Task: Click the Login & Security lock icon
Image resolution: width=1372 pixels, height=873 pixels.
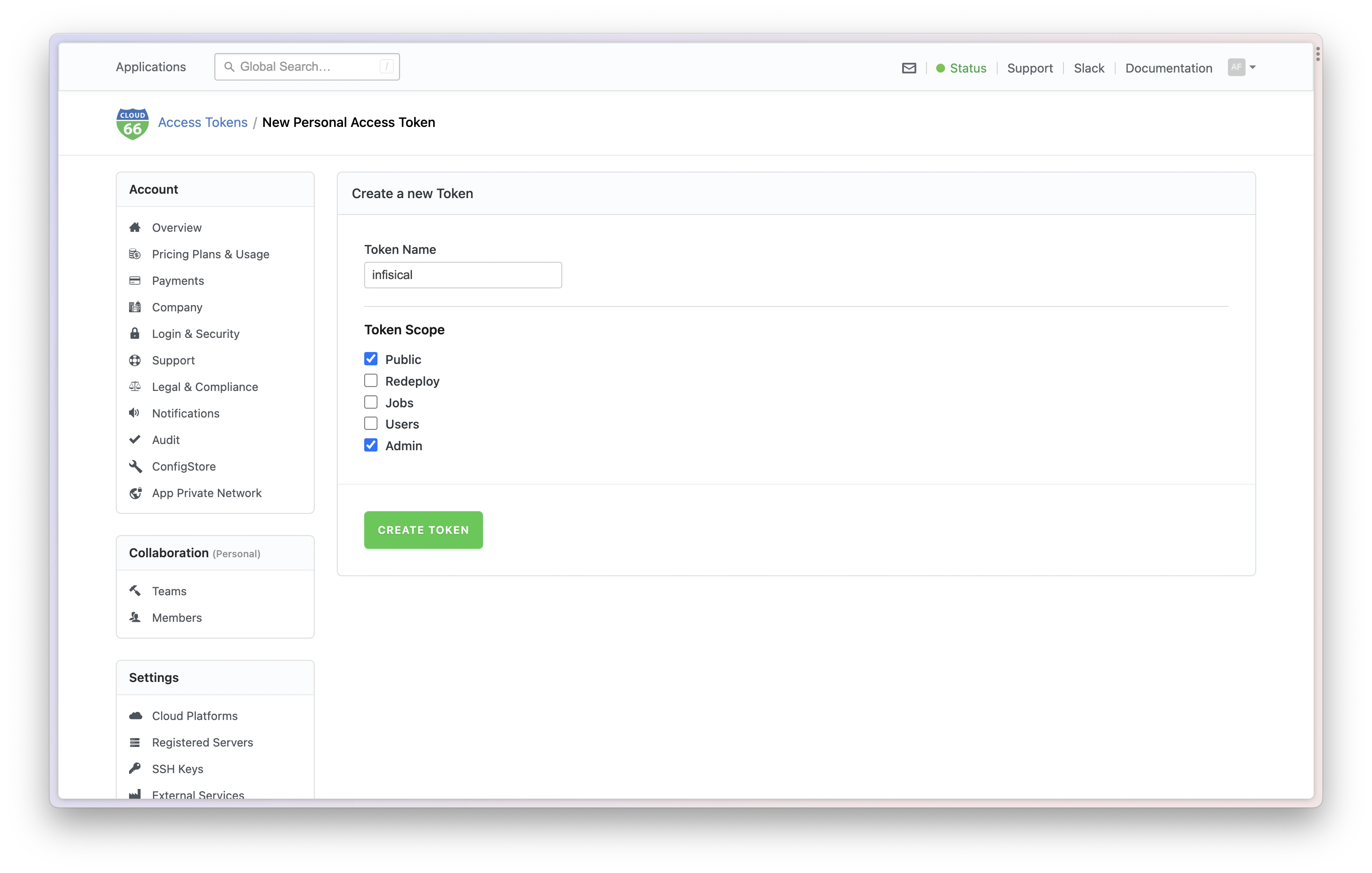Action: 135,333
